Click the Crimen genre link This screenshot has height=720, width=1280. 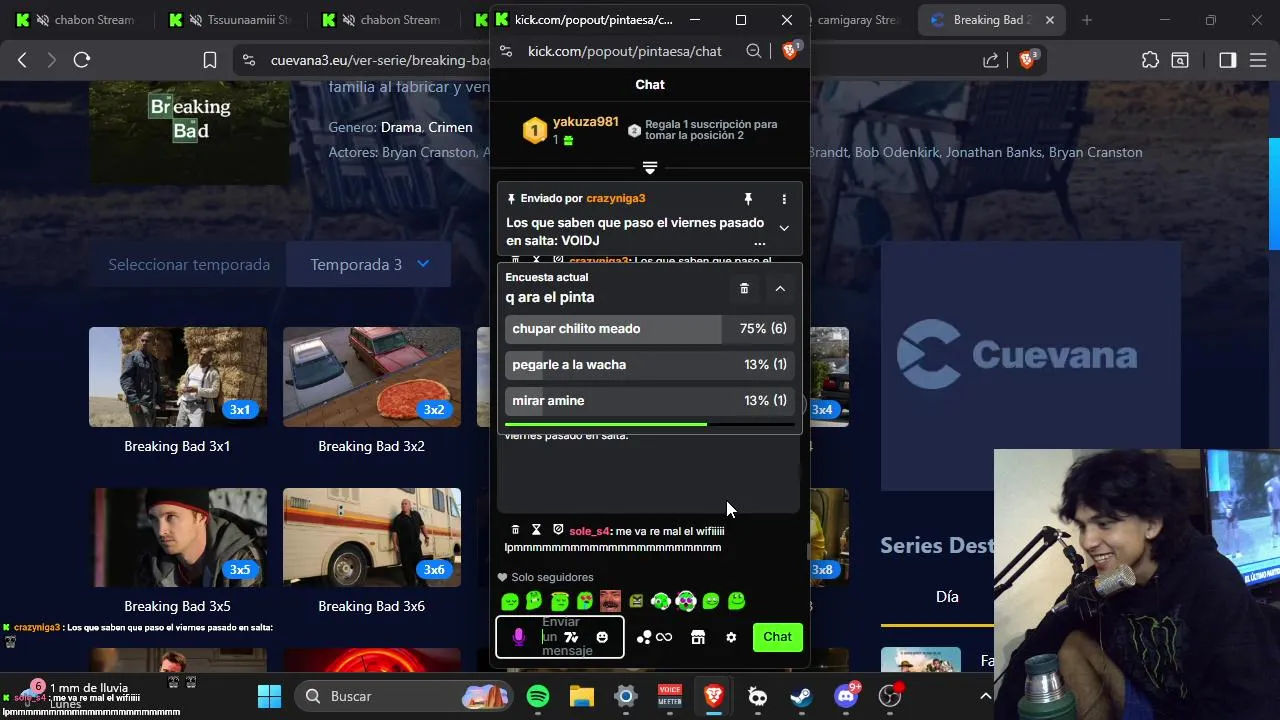450,127
